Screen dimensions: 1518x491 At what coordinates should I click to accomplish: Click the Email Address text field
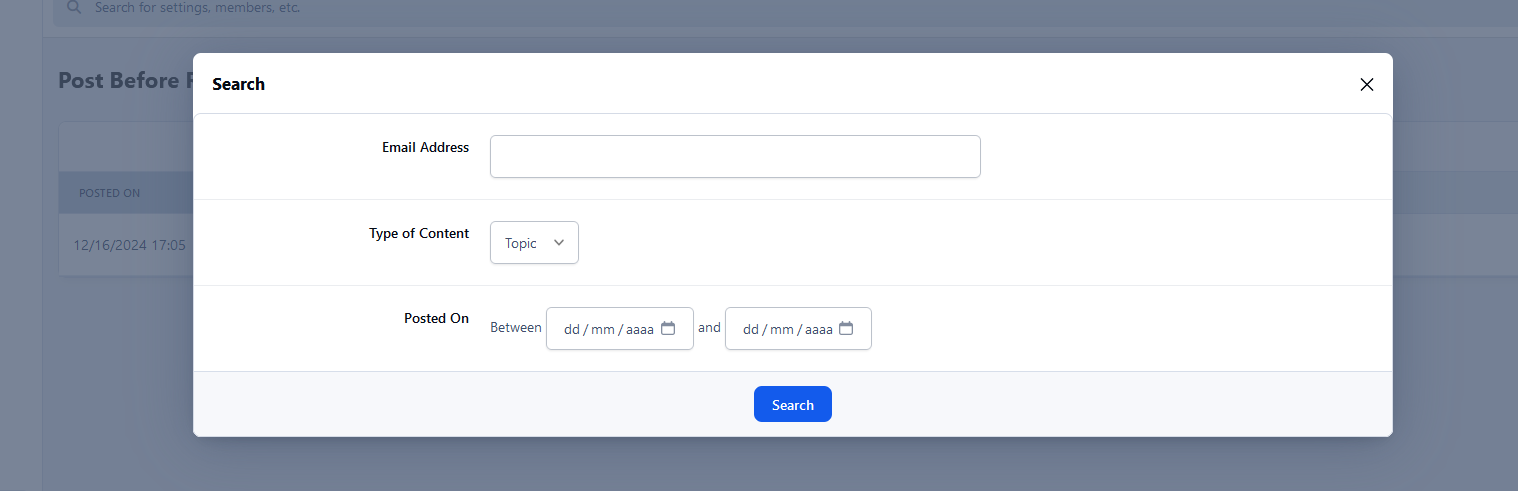(735, 157)
